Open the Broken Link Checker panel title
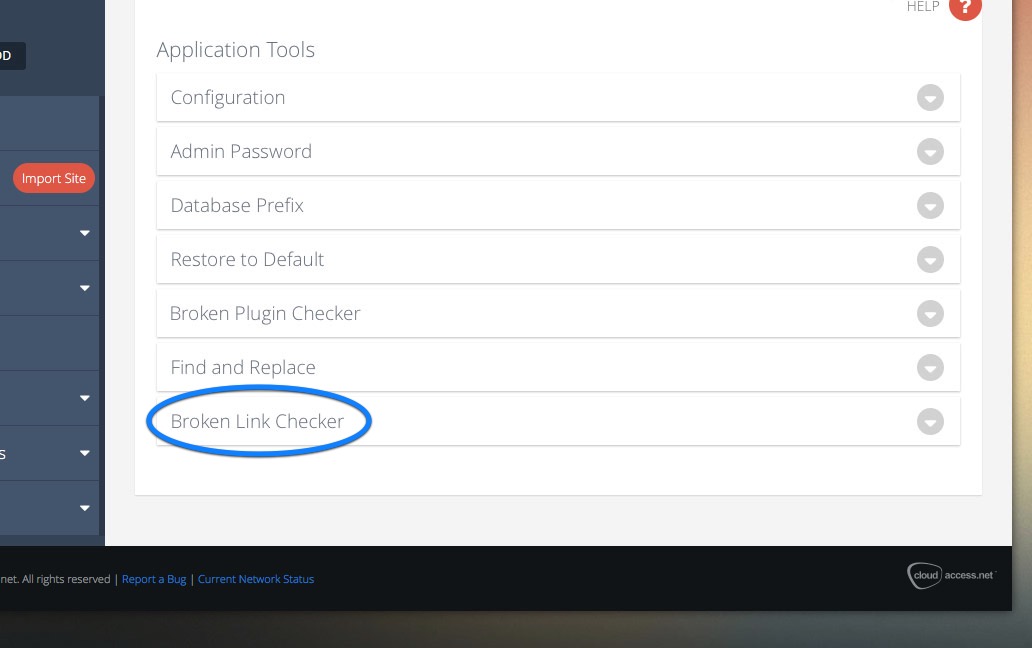This screenshot has height=648, width=1032. coord(257,421)
